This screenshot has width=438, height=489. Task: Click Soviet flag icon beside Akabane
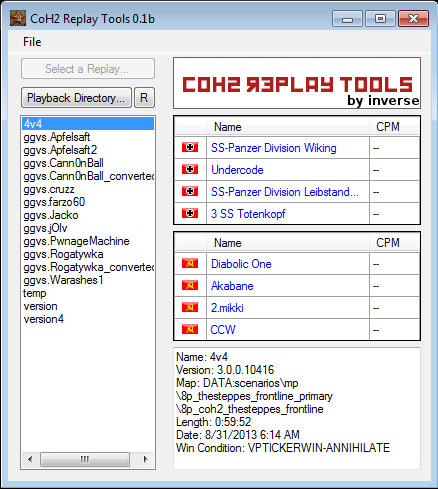click(x=190, y=285)
